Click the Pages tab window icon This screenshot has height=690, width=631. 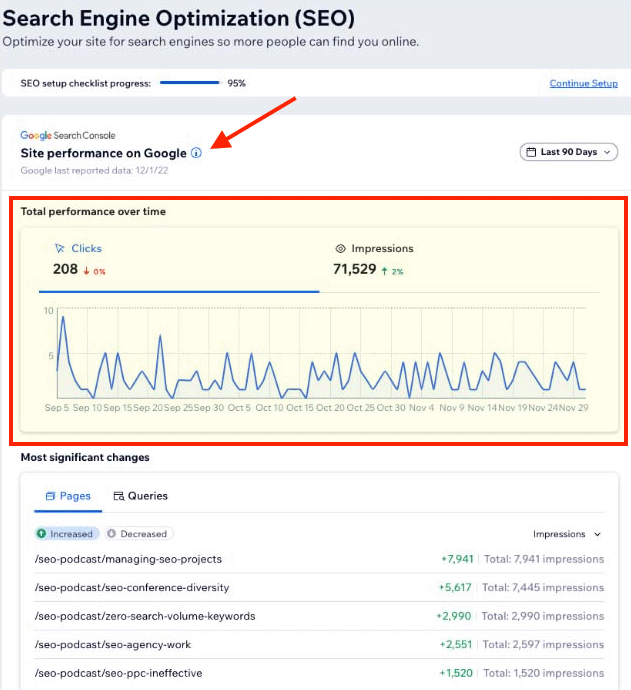(x=51, y=496)
